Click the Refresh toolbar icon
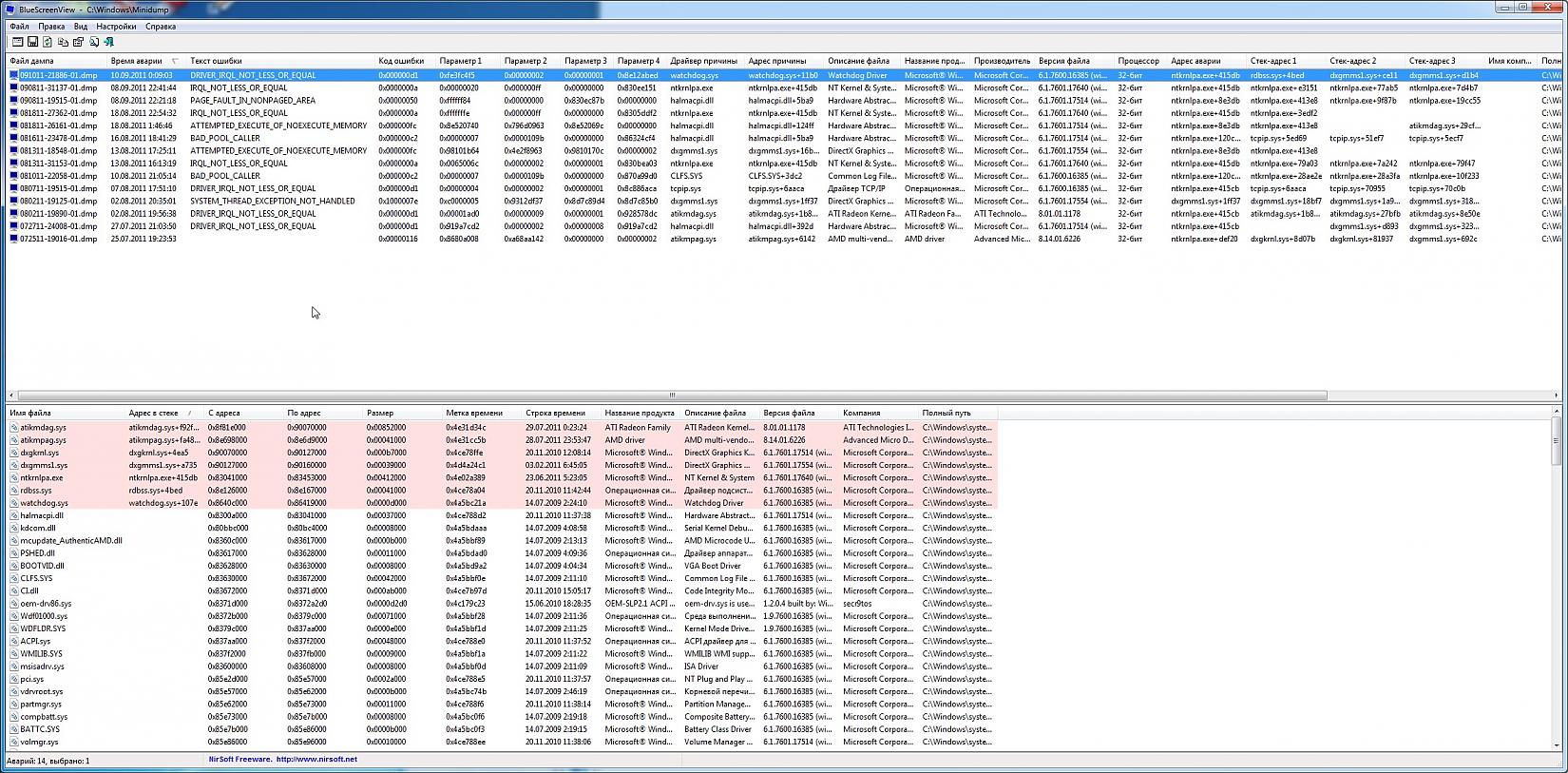Image resolution: width=1568 pixels, height=773 pixels. pos(48,42)
